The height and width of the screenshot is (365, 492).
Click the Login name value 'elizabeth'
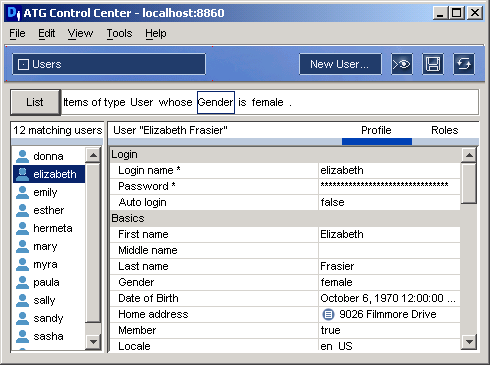coord(389,170)
